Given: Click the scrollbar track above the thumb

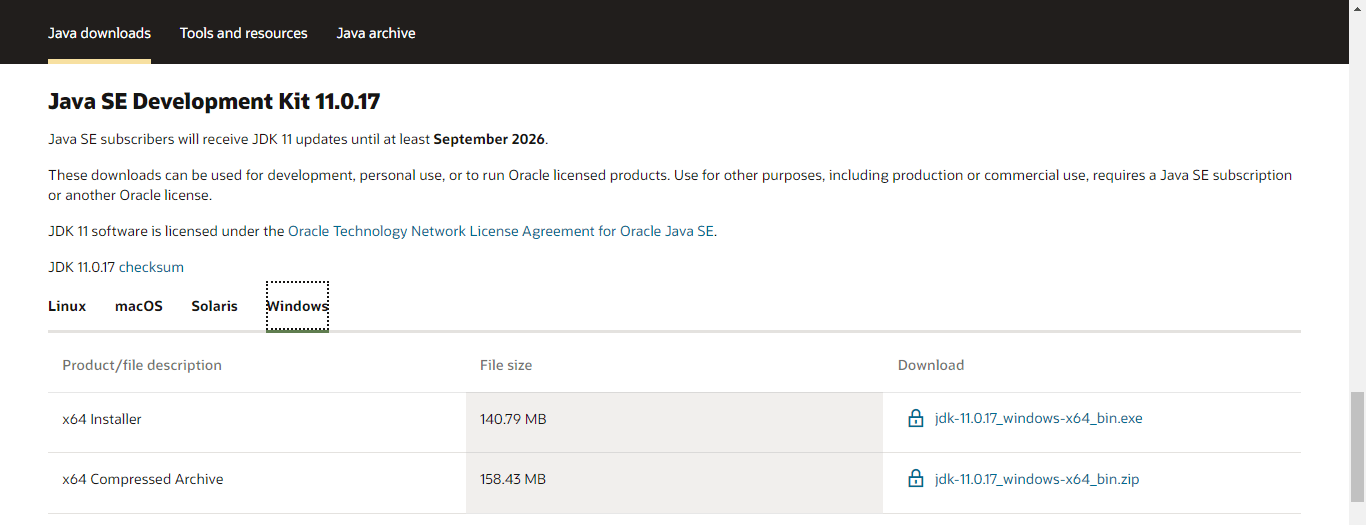Looking at the screenshot, I should (1356, 200).
